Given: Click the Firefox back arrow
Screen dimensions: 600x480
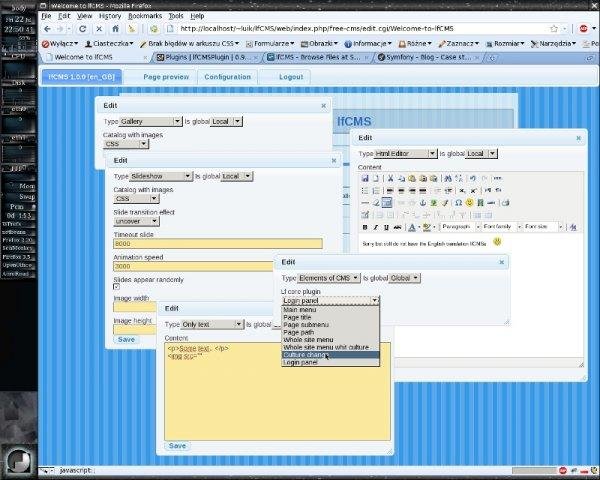Looking at the screenshot, I should (x=47, y=29).
